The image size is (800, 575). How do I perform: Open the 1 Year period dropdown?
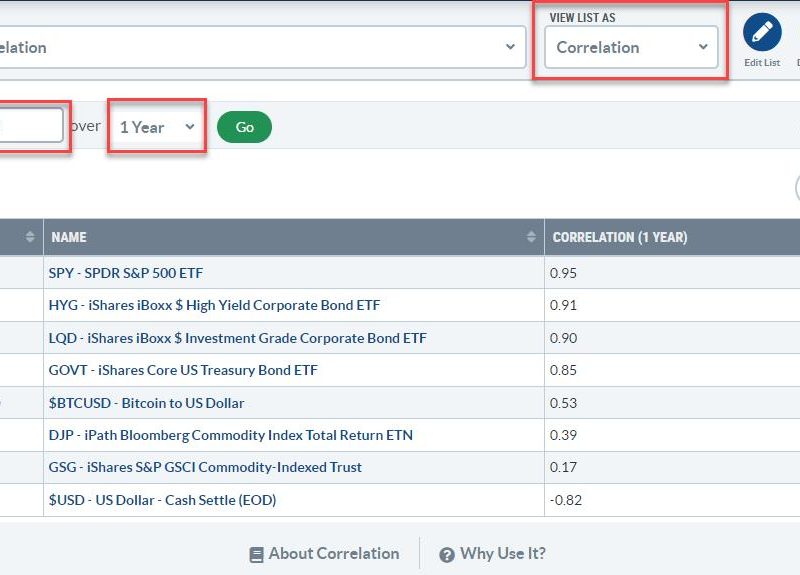(x=157, y=127)
